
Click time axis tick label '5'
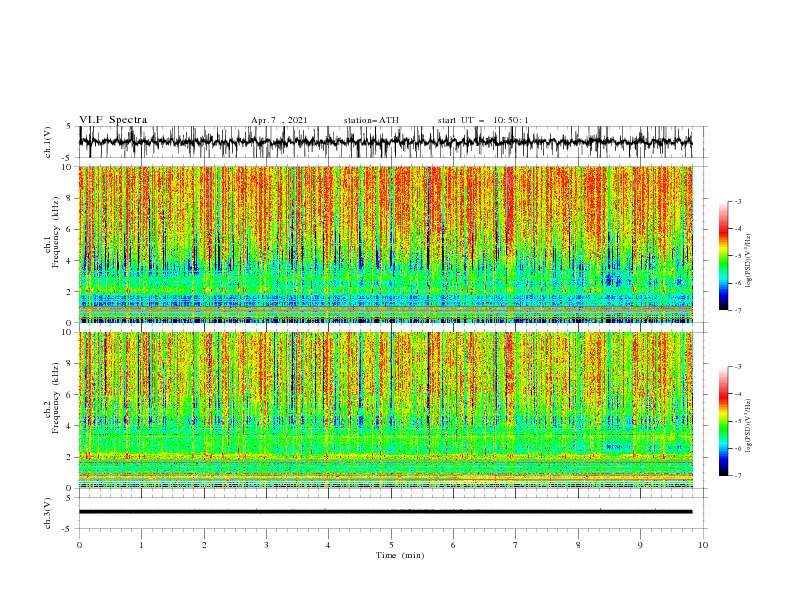coord(391,545)
